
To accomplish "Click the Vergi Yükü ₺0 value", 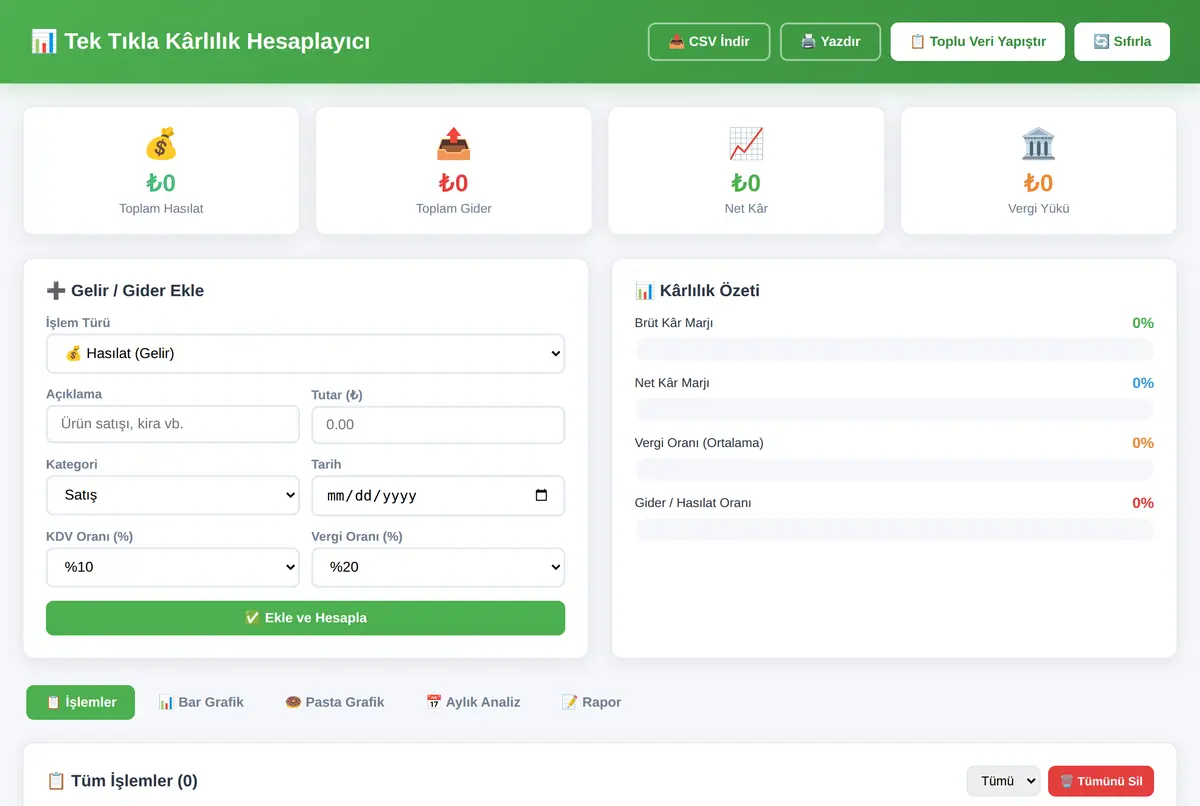I will [1038, 183].
